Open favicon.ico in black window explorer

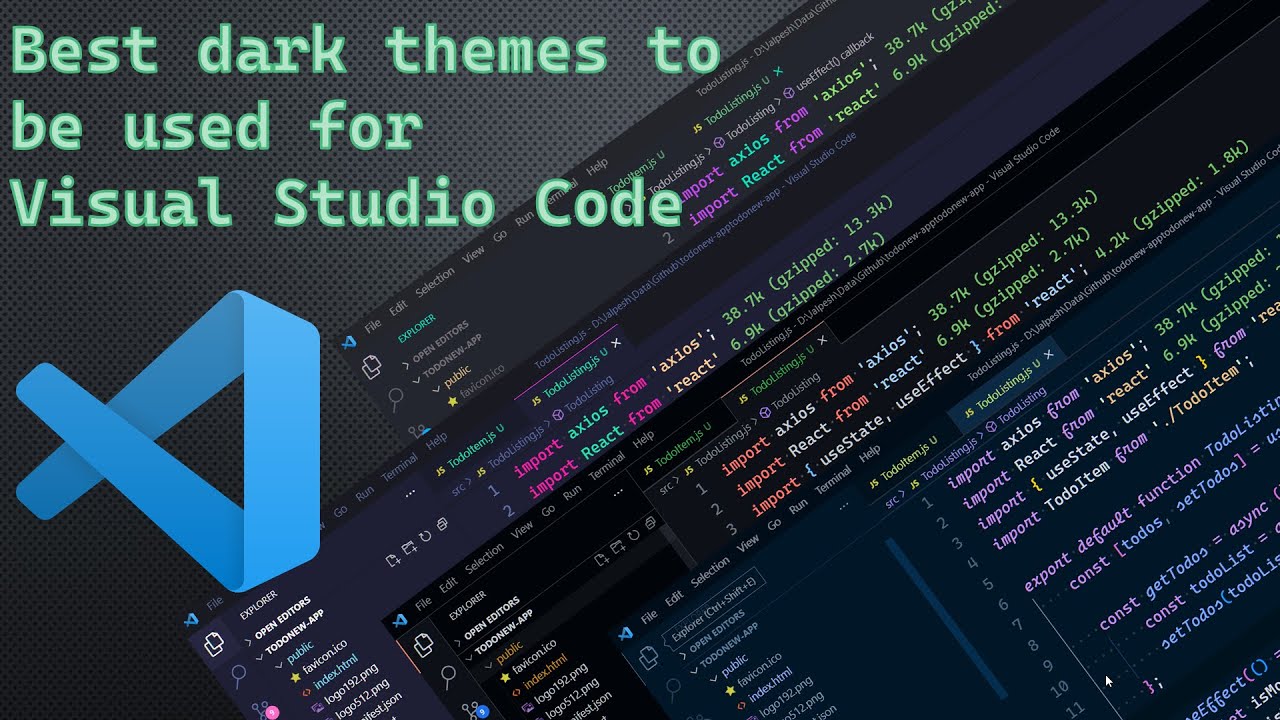coord(534,656)
